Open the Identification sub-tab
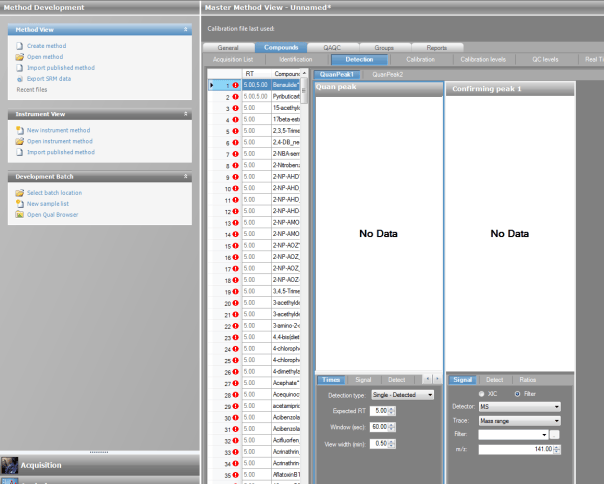Image resolution: width=604 pixels, height=484 pixels. pos(296,59)
